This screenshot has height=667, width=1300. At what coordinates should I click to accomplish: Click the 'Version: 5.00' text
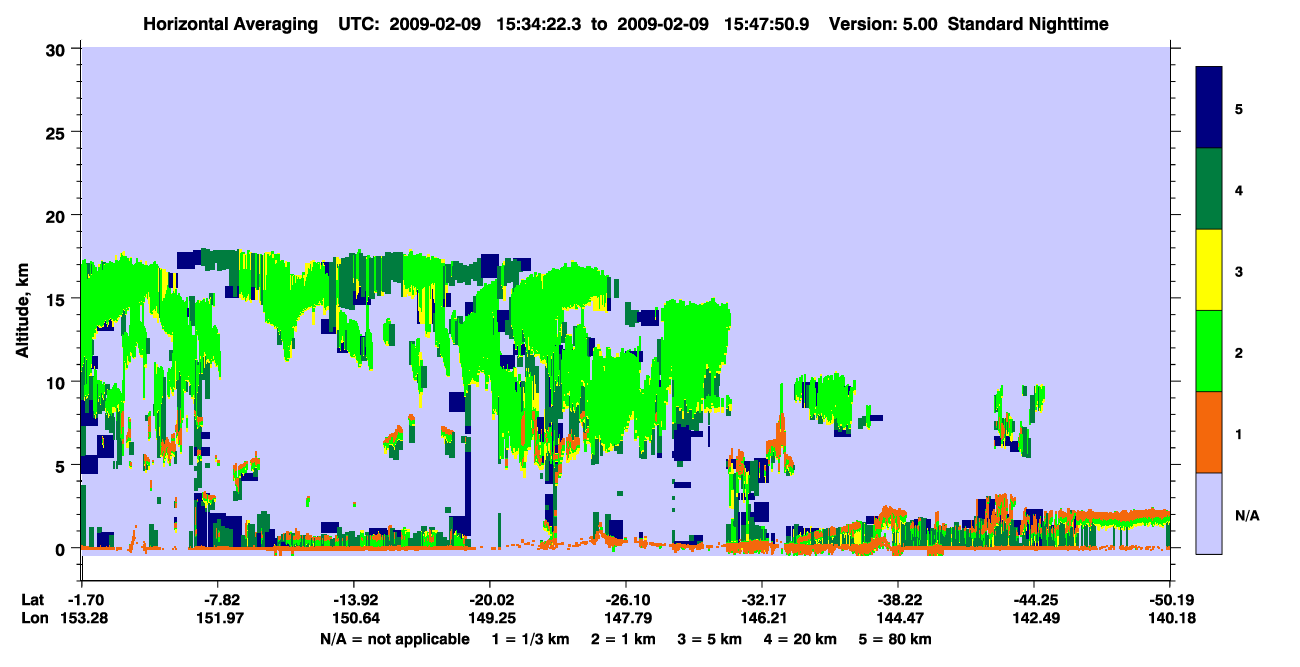882,23
